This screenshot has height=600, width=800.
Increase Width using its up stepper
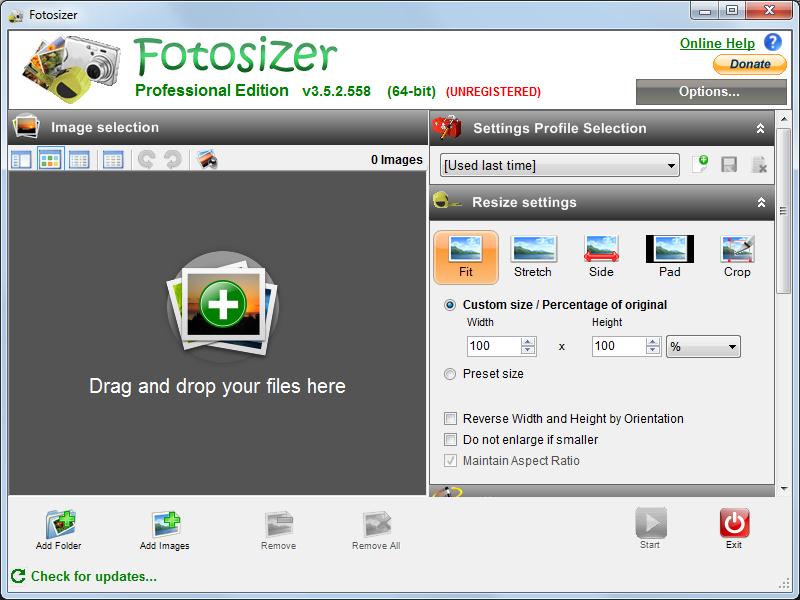529,341
